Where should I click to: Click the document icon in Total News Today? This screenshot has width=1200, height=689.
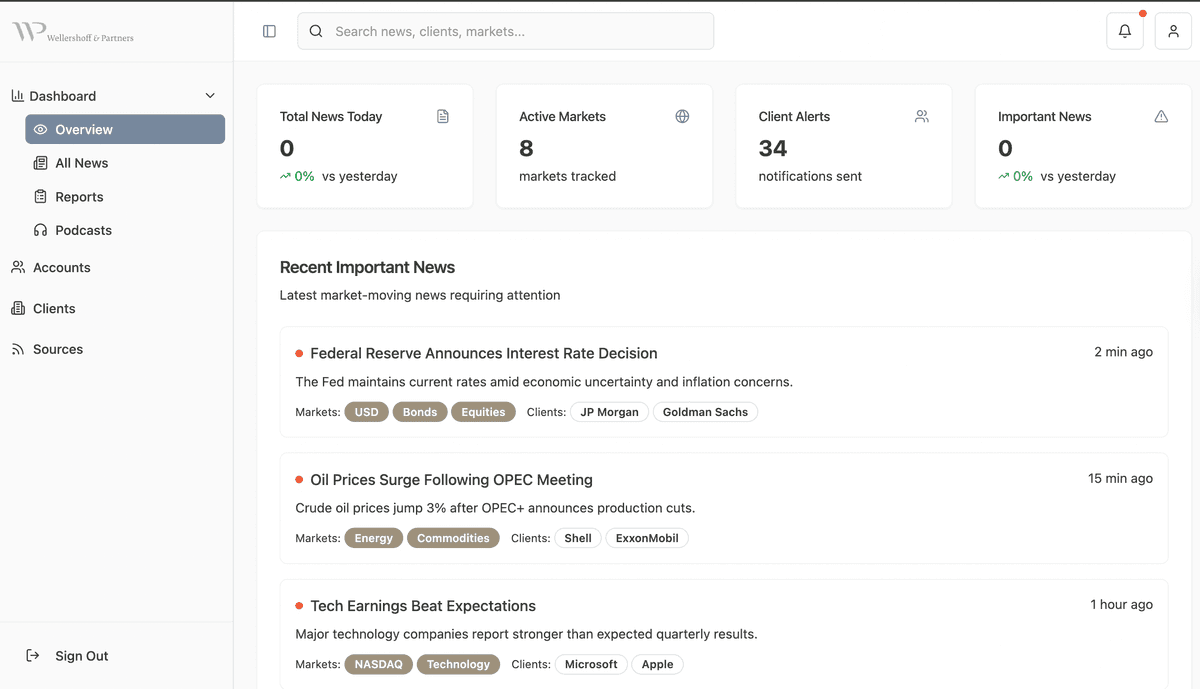[x=443, y=117]
